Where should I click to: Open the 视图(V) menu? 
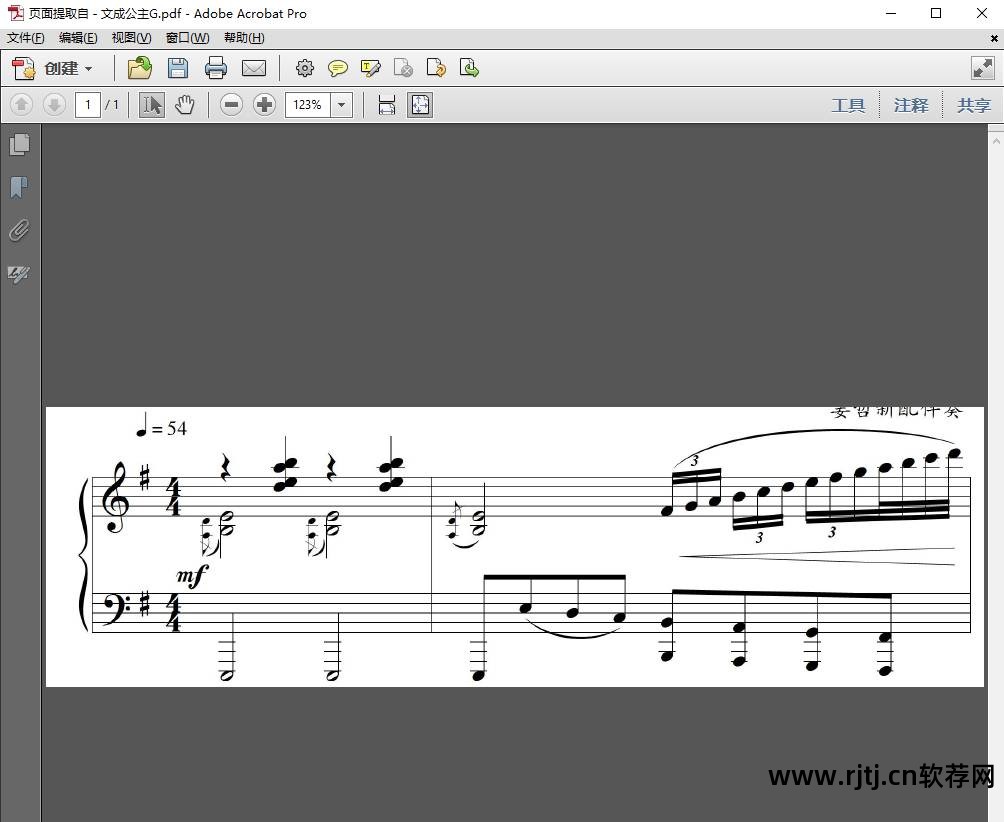[x=131, y=38]
